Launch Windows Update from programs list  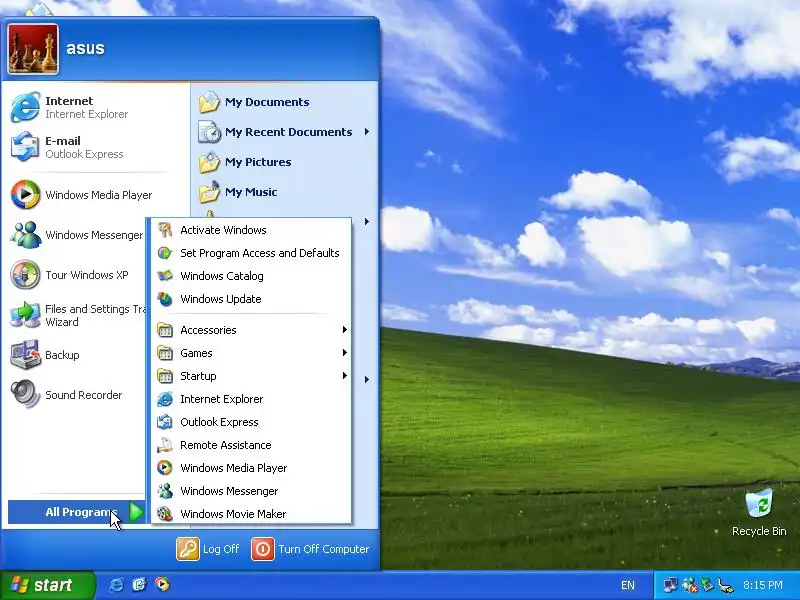pos(251,299)
